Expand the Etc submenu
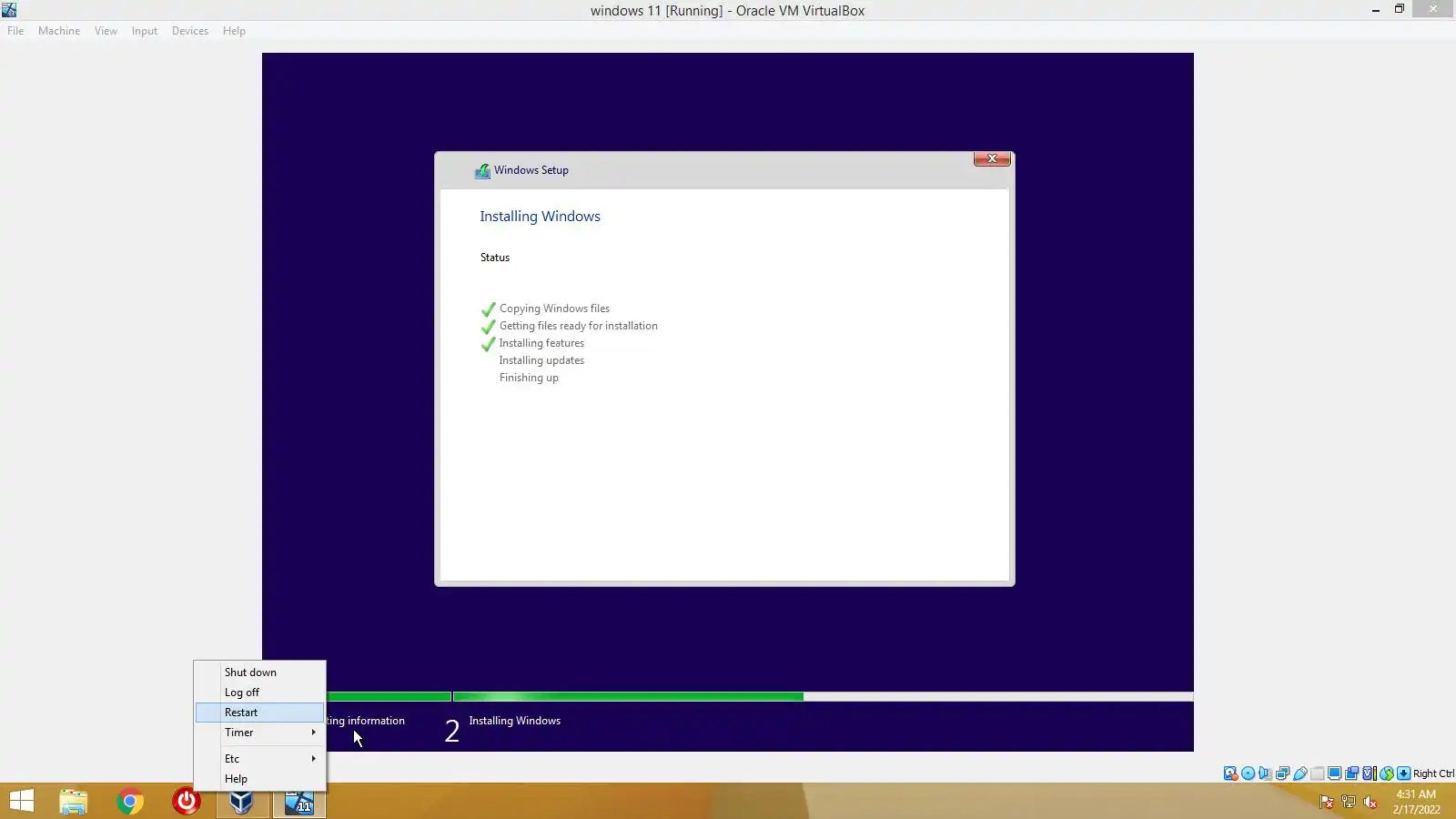This screenshot has width=1456, height=819. [x=259, y=759]
